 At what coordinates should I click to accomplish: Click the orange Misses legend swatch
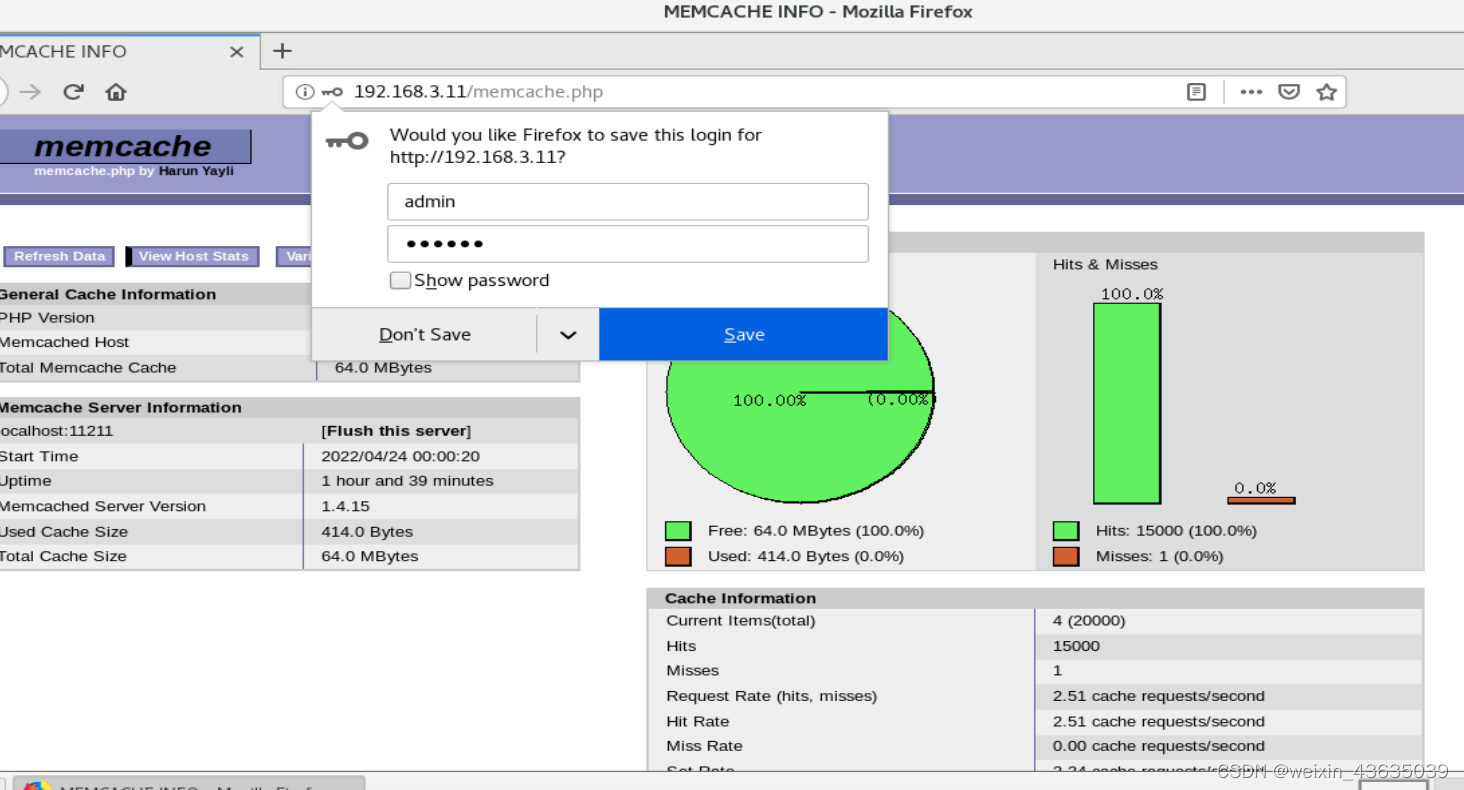click(1066, 556)
